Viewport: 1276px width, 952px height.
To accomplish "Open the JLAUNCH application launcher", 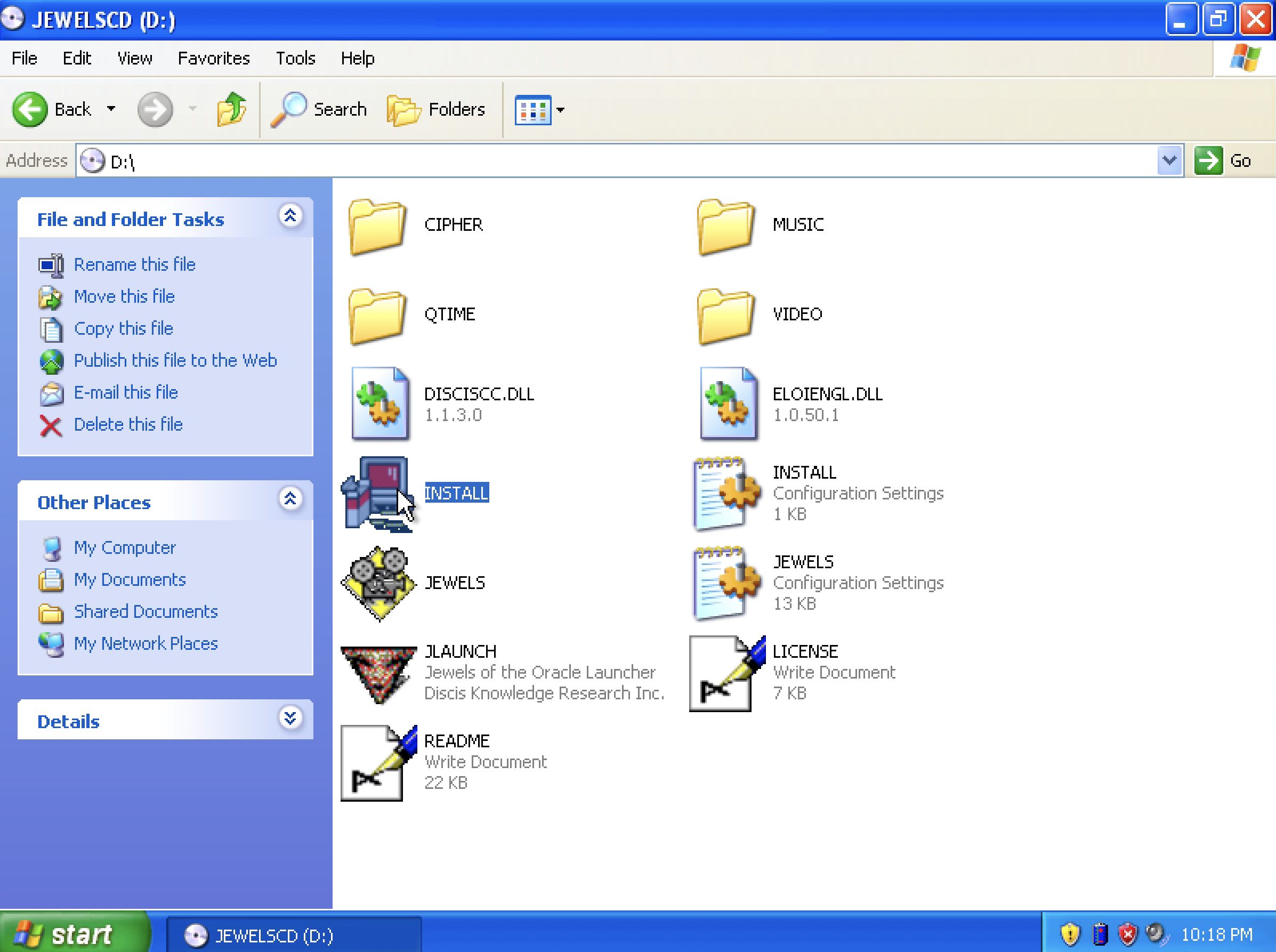I will click(381, 672).
